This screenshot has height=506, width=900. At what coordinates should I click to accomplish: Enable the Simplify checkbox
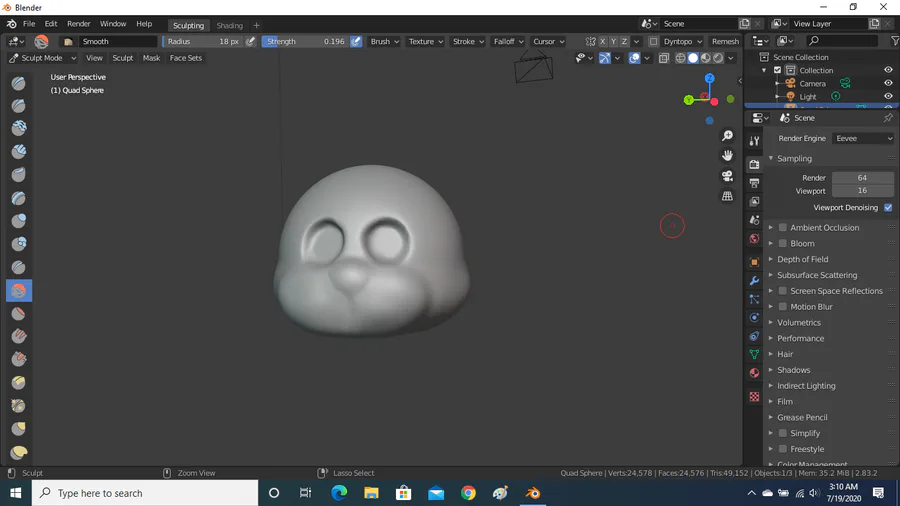tap(782, 433)
